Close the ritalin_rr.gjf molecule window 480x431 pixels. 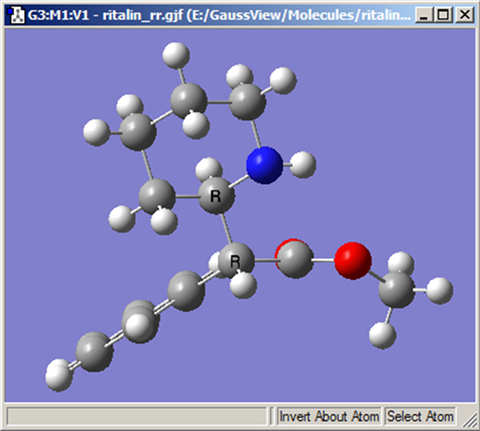(x=464, y=15)
